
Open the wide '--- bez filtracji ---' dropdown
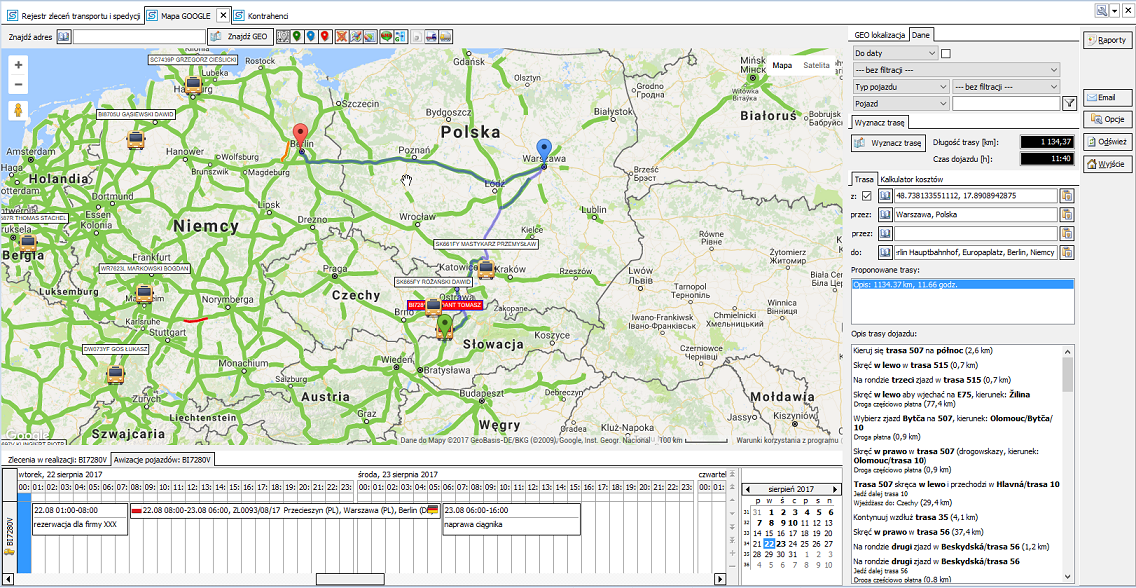(956, 70)
